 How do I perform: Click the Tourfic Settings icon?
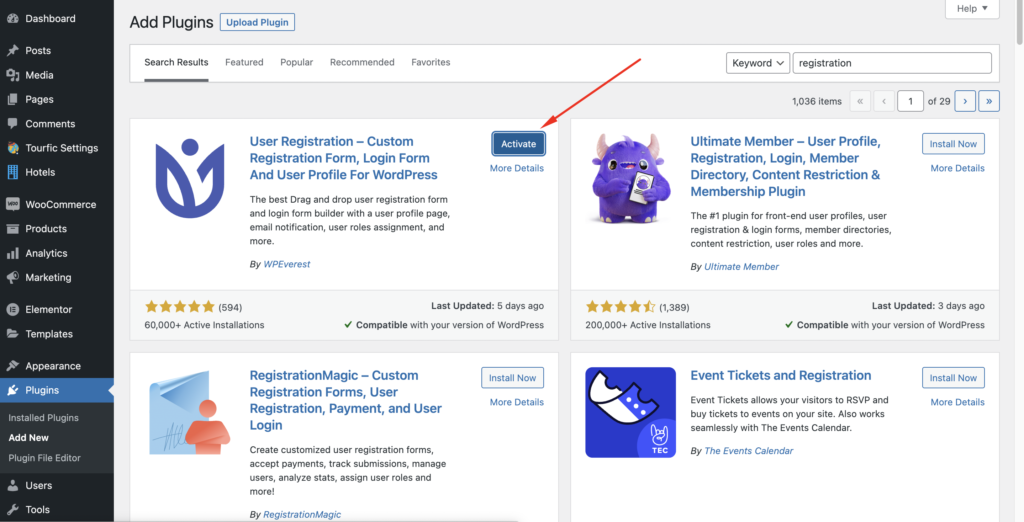pos(12,148)
